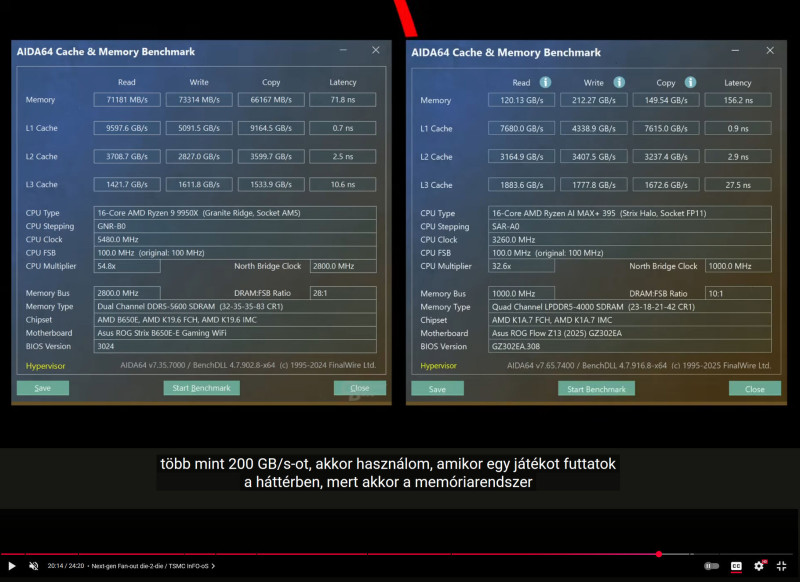Click the CPU Clock field "5480.0 MHz"

235,239
